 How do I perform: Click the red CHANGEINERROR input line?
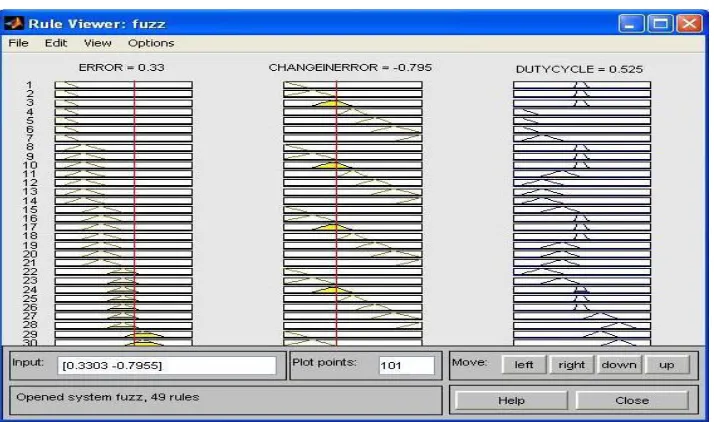pos(336,213)
